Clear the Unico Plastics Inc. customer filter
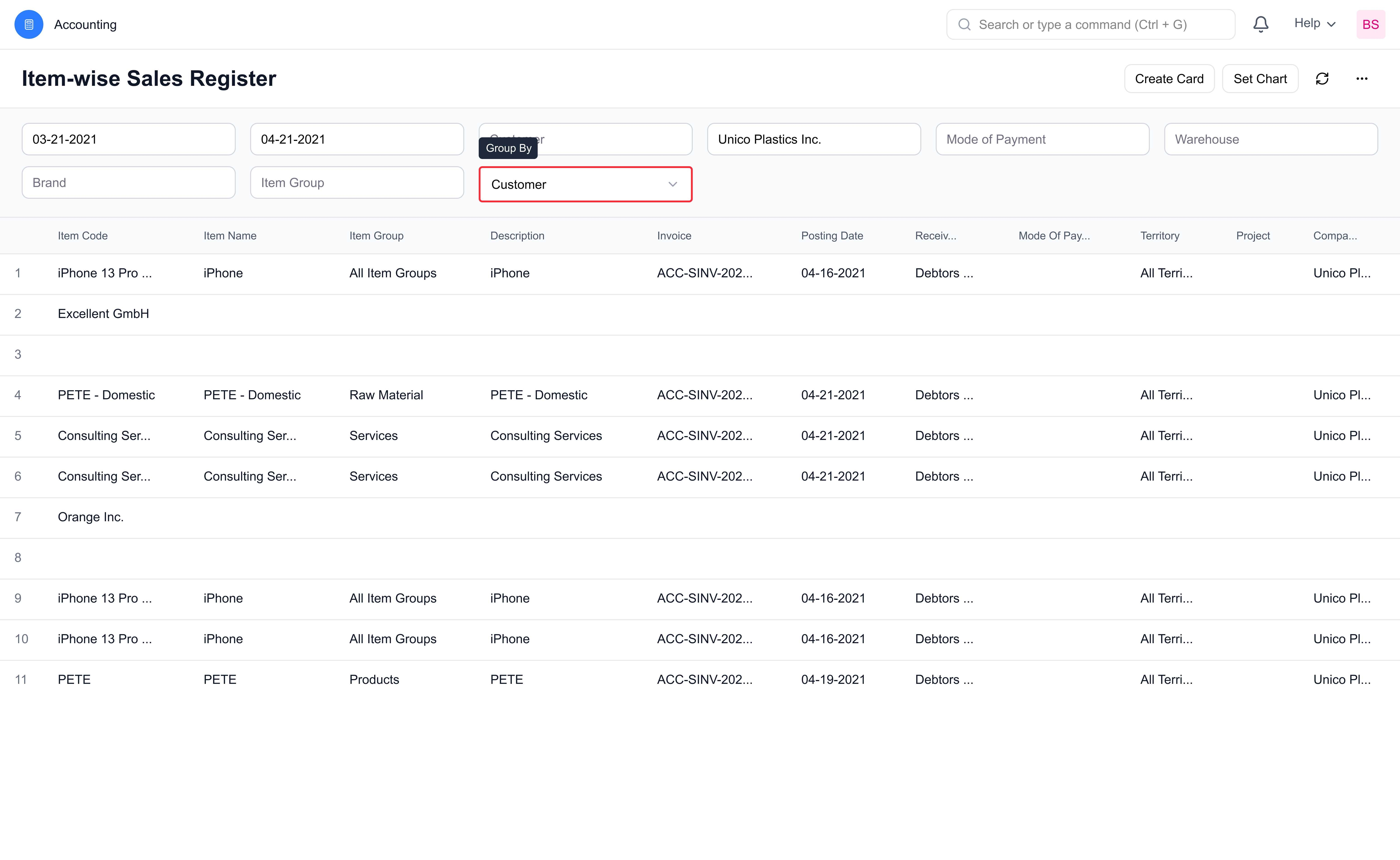The height and width of the screenshot is (860, 1400). pos(814,139)
